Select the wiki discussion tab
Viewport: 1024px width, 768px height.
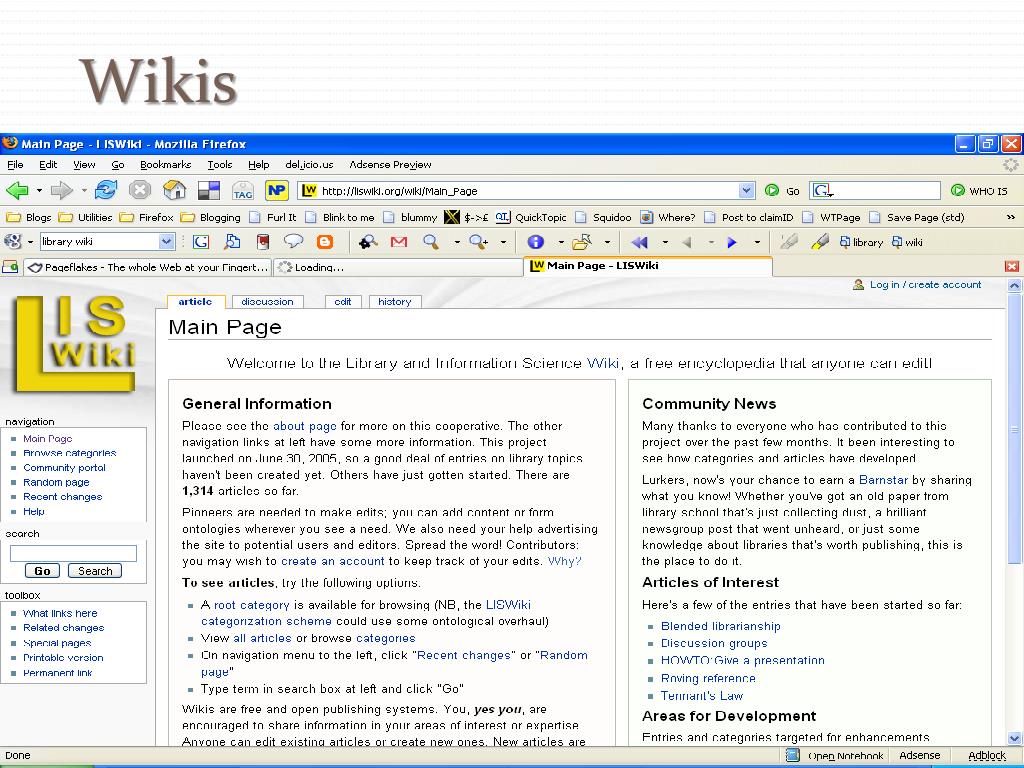point(267,301)
